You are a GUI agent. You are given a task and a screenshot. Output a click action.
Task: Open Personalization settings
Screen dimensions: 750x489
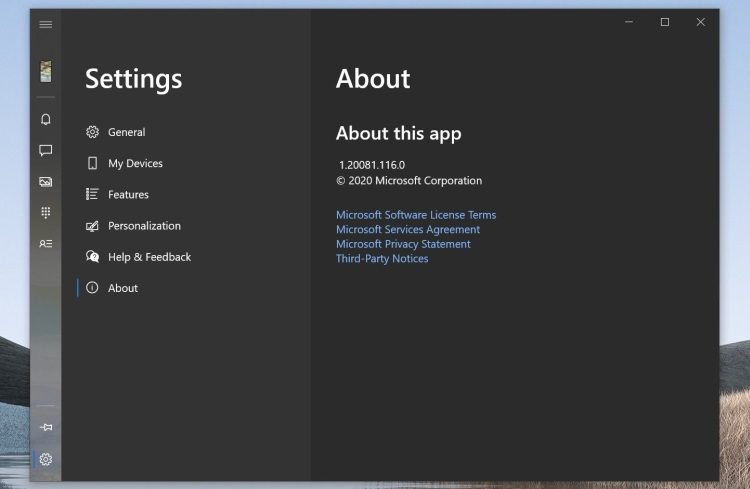click(144, 226)
